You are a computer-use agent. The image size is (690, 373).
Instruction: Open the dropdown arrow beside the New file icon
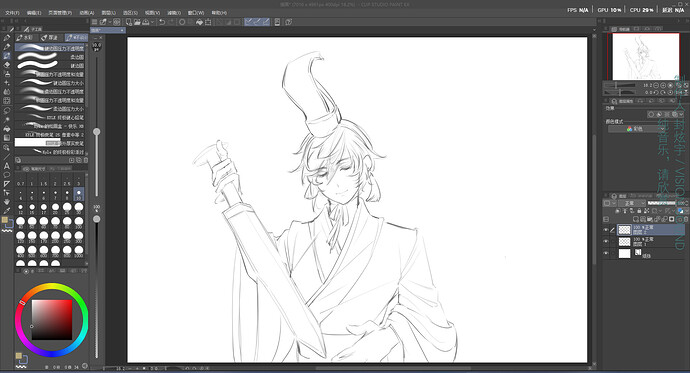[x=110, y=22]
